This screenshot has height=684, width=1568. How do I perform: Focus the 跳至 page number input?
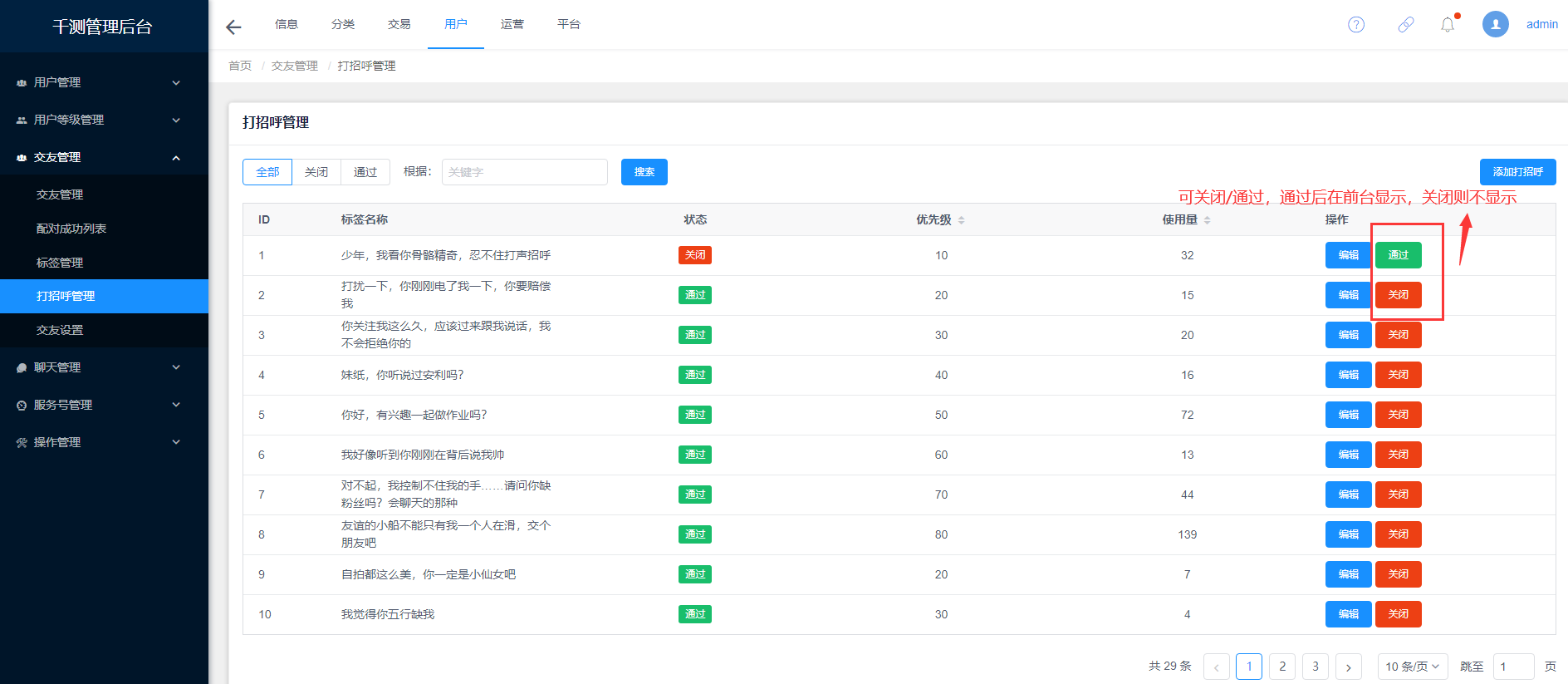point(1514,667)
